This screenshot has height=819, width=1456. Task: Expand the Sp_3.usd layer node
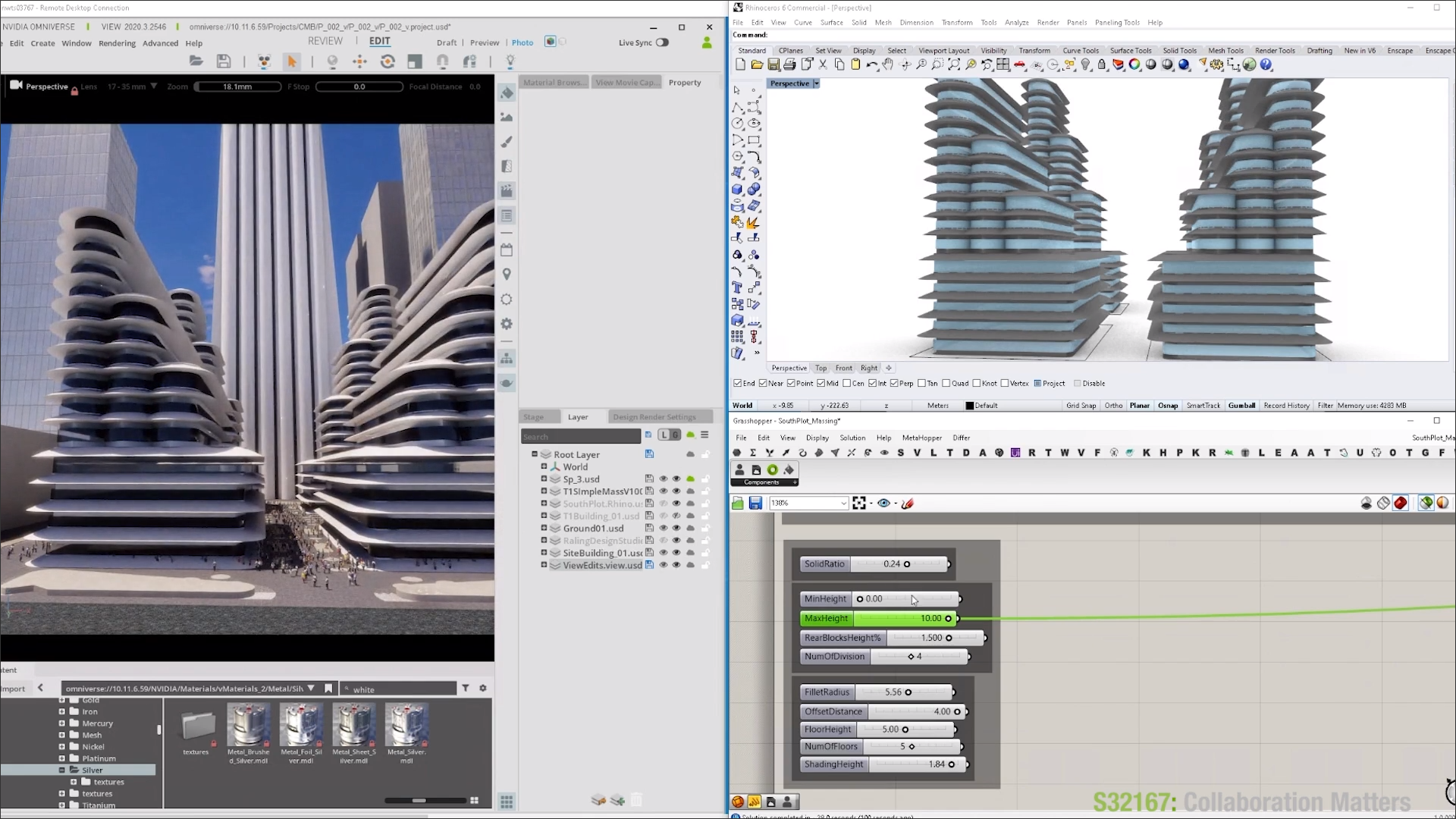coord(544,479)
